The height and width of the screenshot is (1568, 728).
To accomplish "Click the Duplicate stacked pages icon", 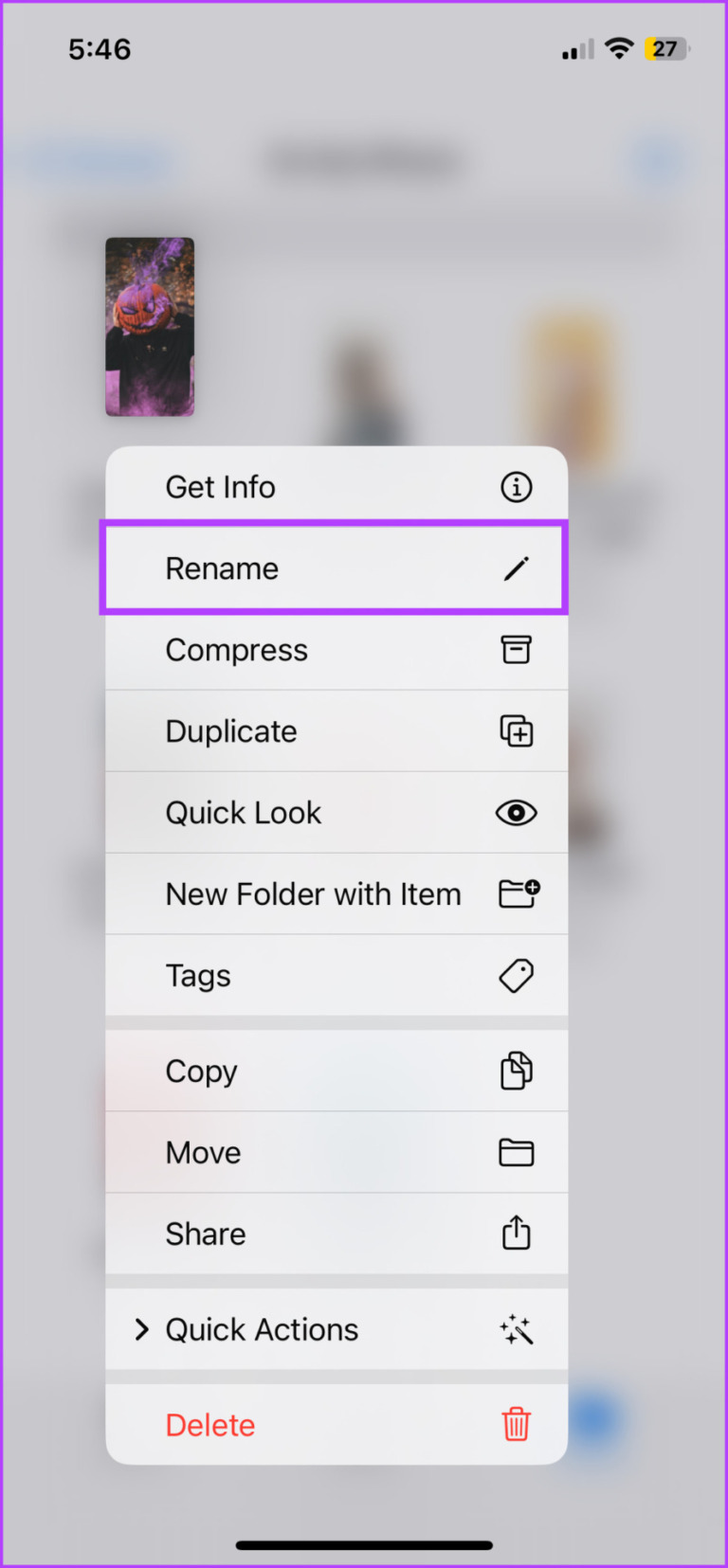I will [516, 730].
